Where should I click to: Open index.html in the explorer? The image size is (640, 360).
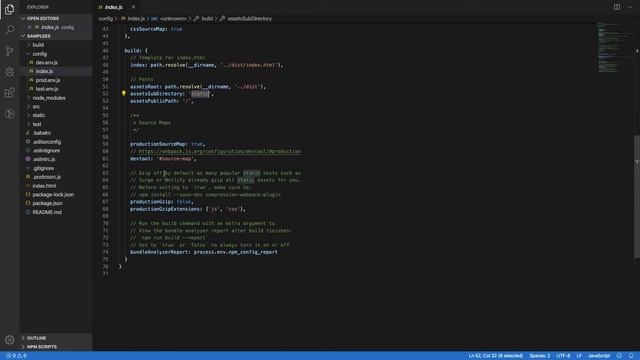(44, 186)
